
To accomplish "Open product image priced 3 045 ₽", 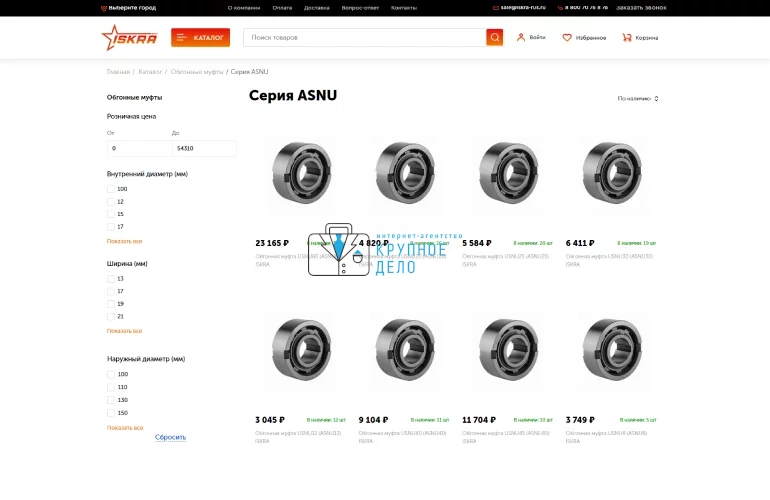I will [301, 350].
